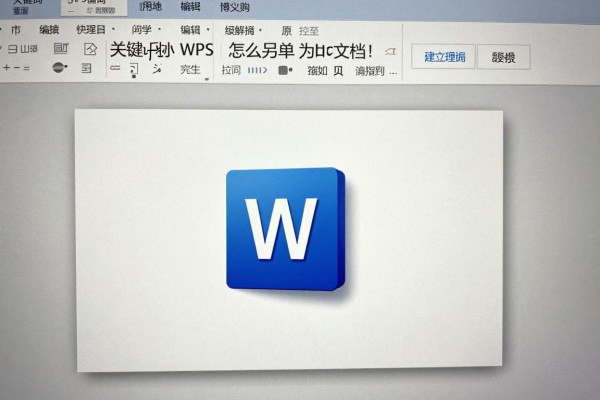600x400 pixels.
Task: Open the 市 menu in the ribbon
Action: pyautogui.click(x=16, y=29)
